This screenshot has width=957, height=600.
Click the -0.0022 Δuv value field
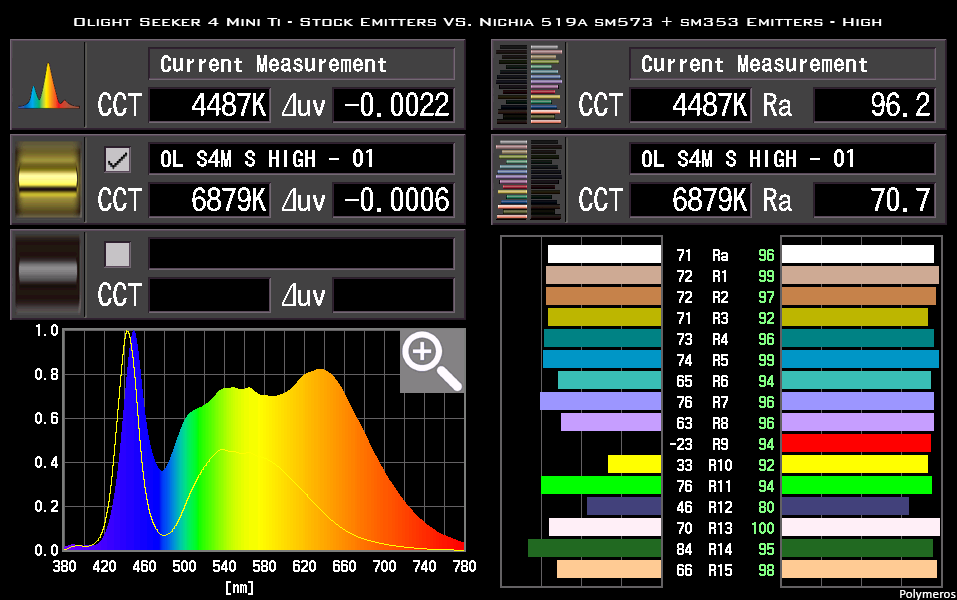(x=394, y=105)
